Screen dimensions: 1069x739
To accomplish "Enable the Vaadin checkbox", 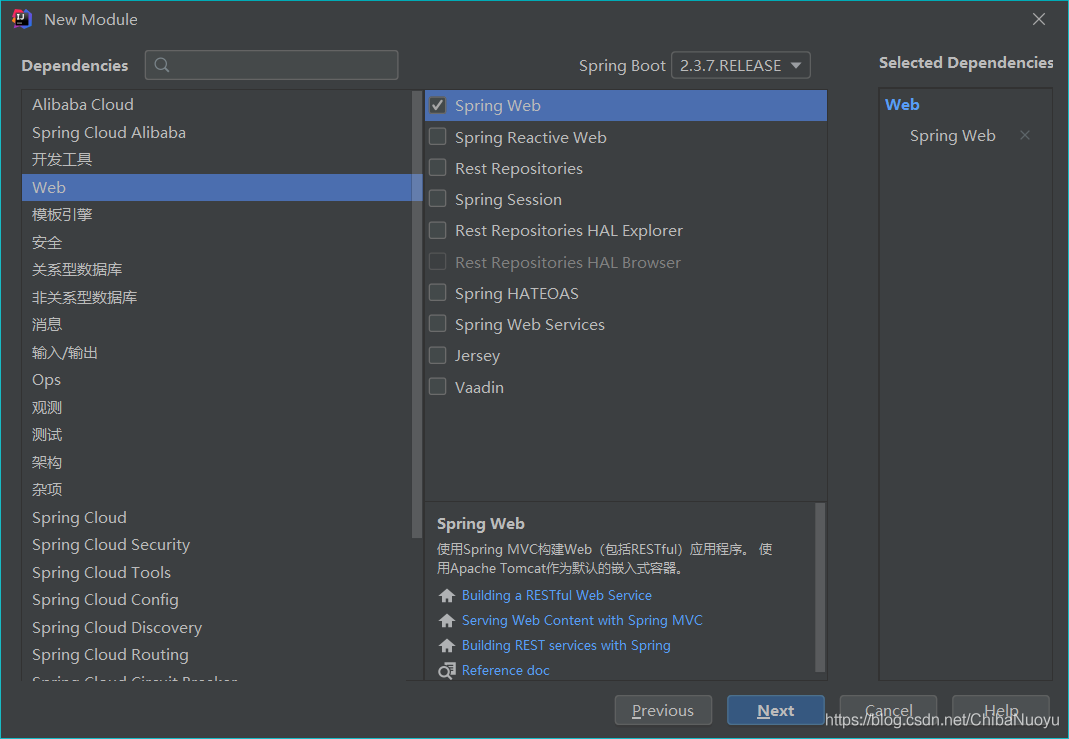I will pos(438,387).
